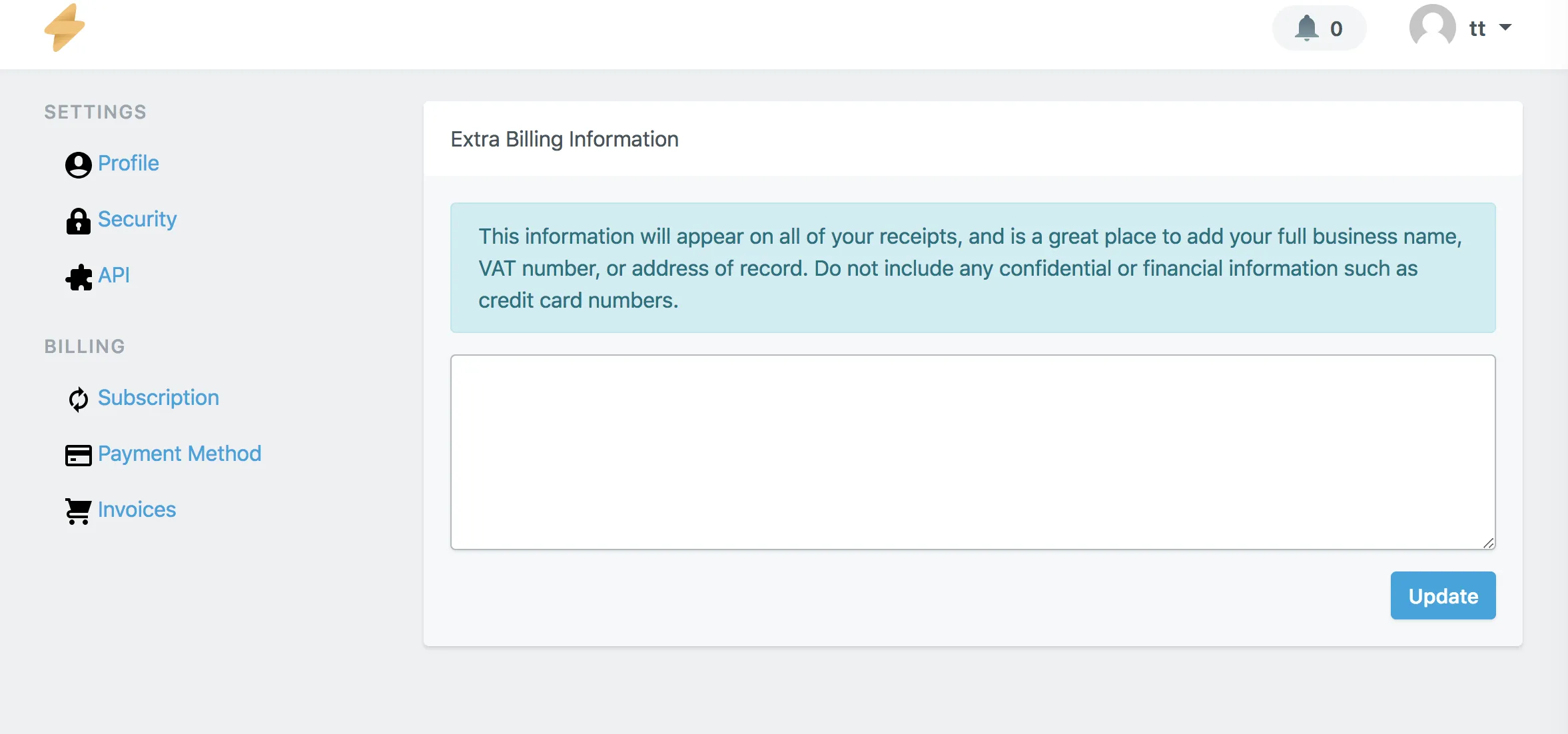
Task: Click the lightning bolt app logo
Action: 65,28
